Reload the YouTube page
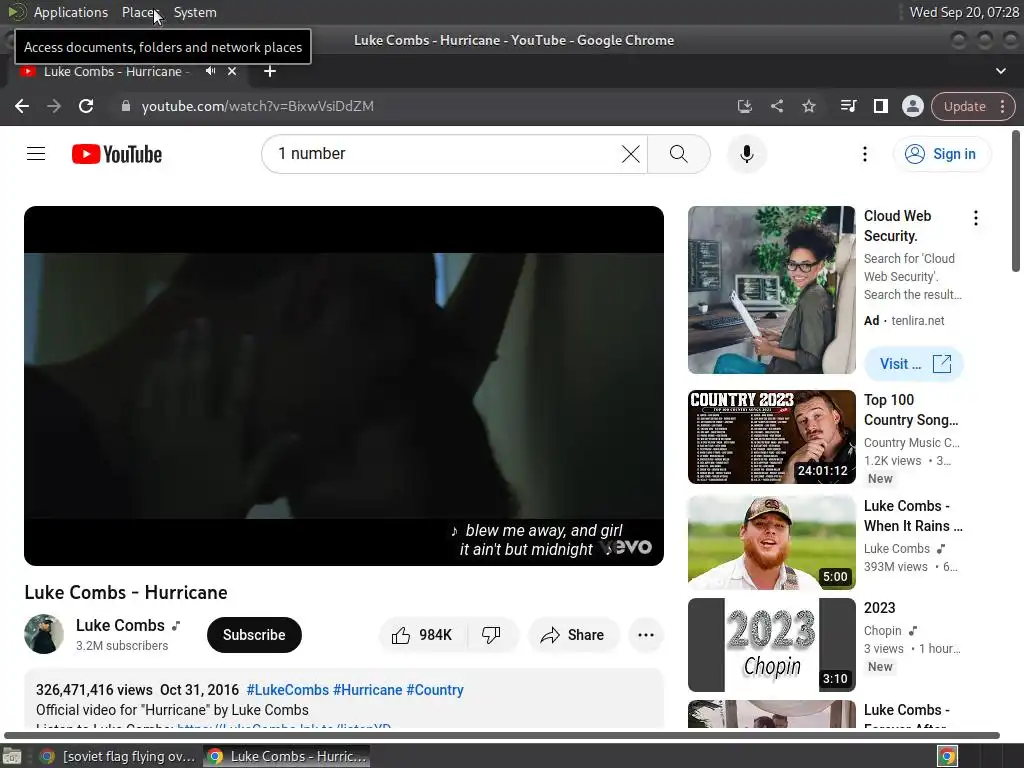Screen dimensions: 1024x768 86,106
